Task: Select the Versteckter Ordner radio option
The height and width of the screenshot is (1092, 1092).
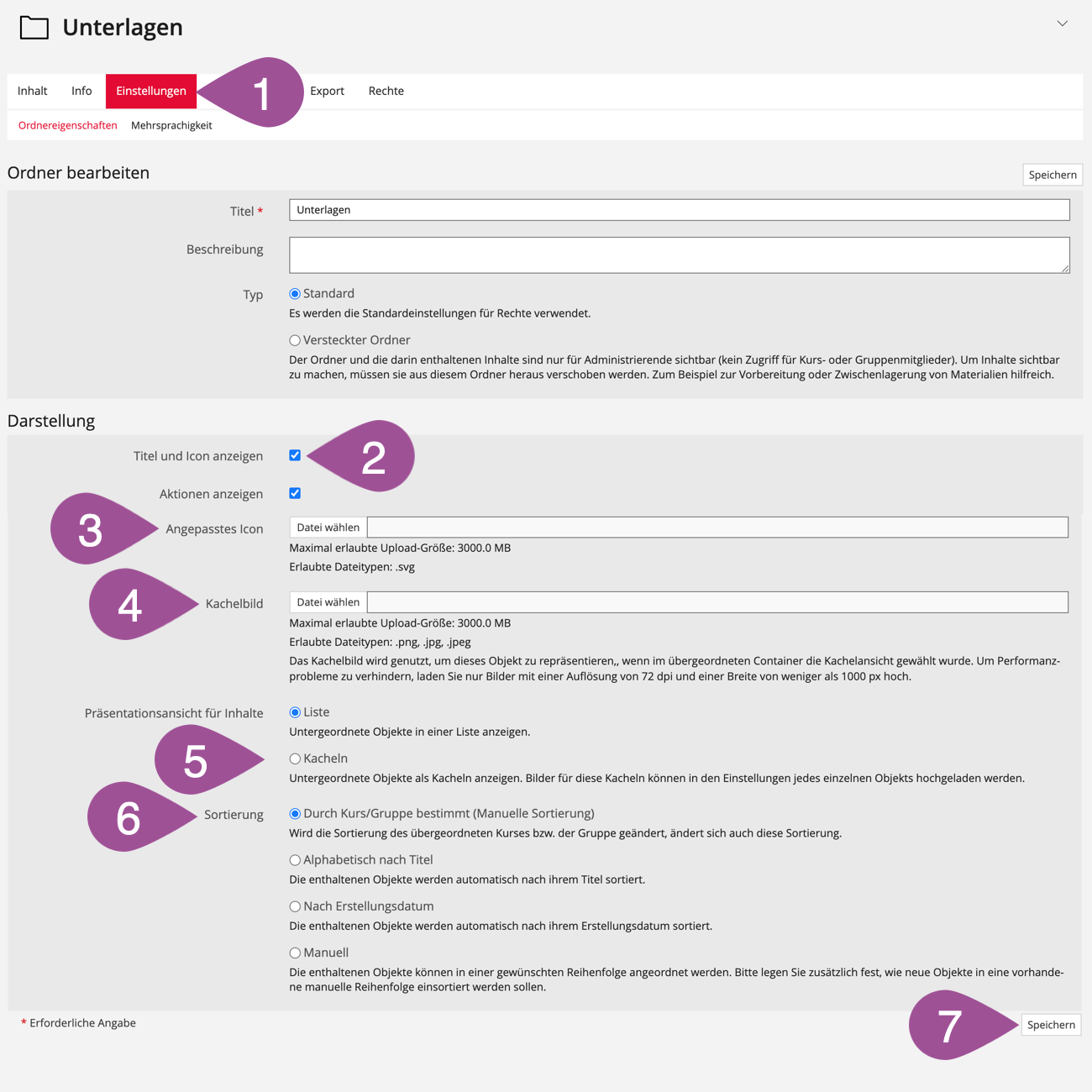Action: pyautogui.click(x=295, y=340)
